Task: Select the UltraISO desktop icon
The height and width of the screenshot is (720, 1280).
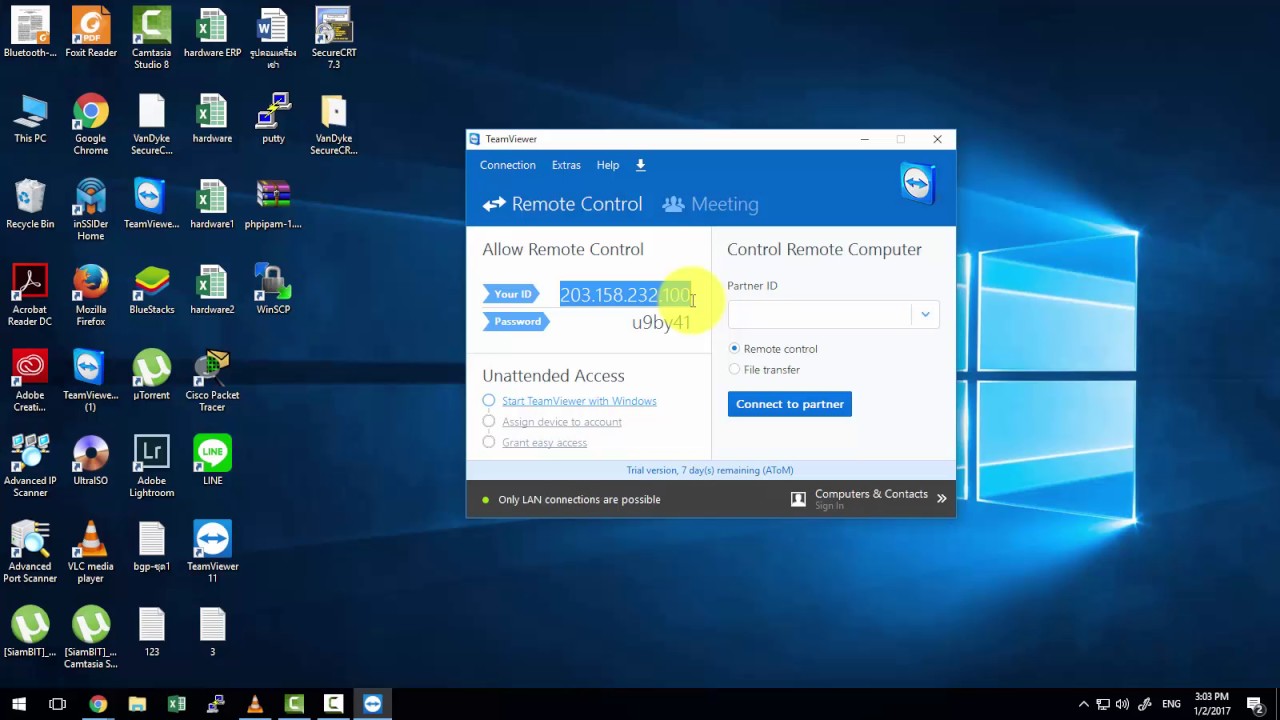Action: [91, 460]
